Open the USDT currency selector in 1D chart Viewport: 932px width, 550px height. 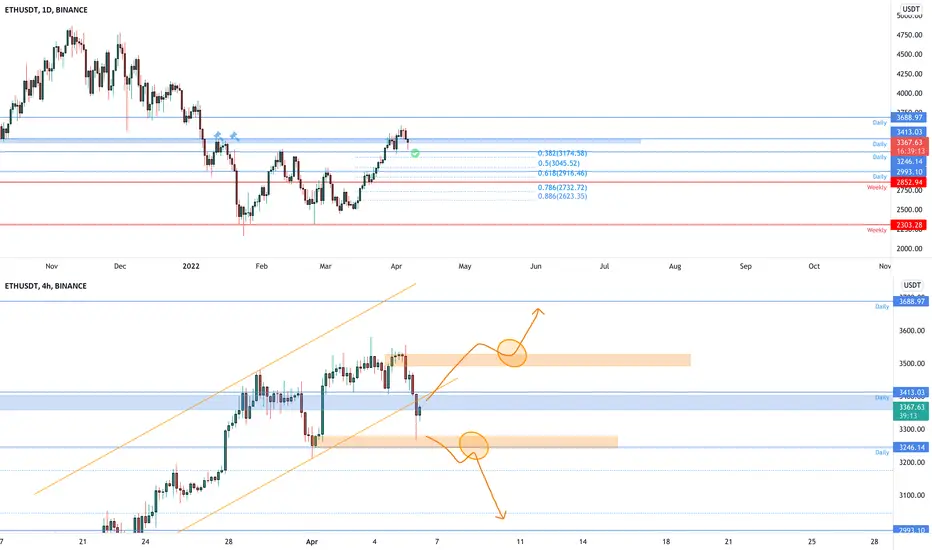coord(911,9)
